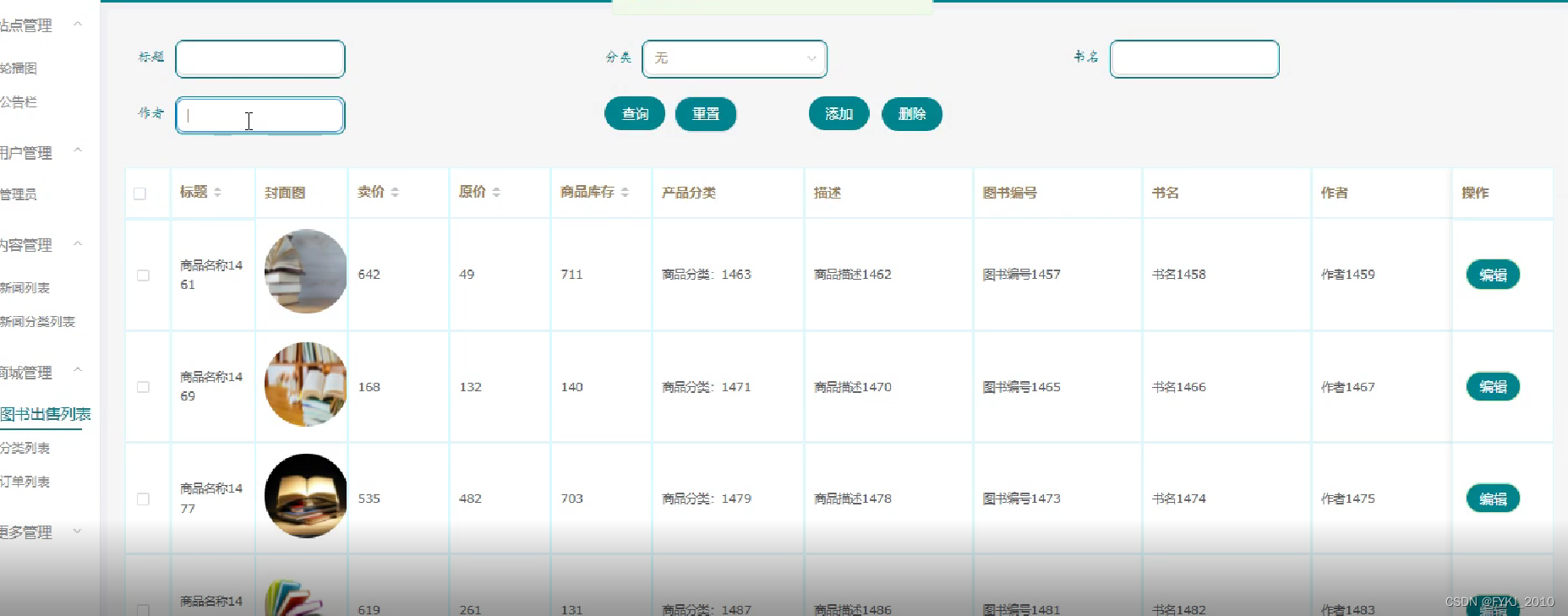Open cover image of 商品名称1477
Viewport: 1568px width, 616px height.
coord(306,496)
